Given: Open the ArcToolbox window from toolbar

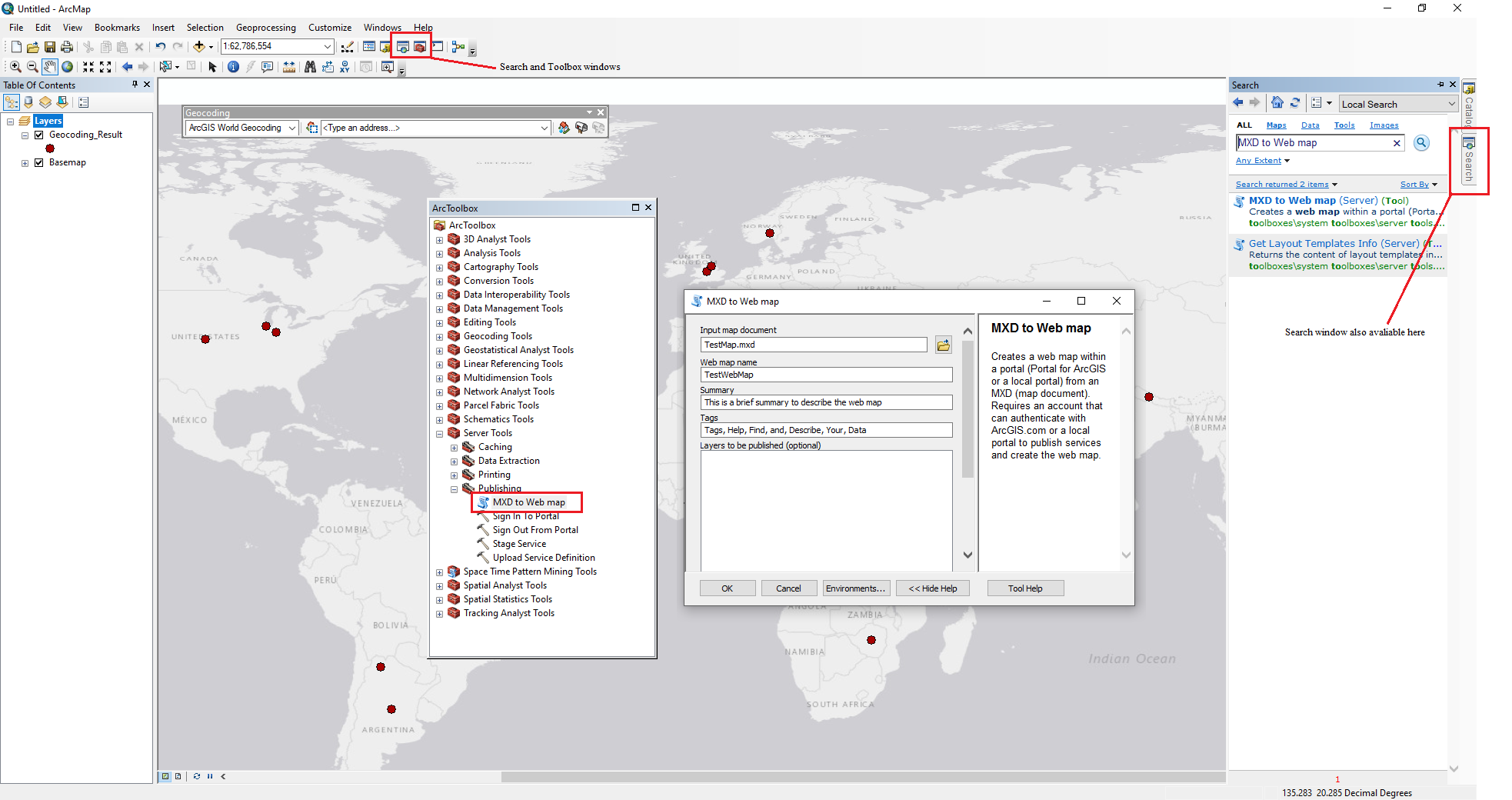Looking at the screenshot, I should [x=420, y=47].
